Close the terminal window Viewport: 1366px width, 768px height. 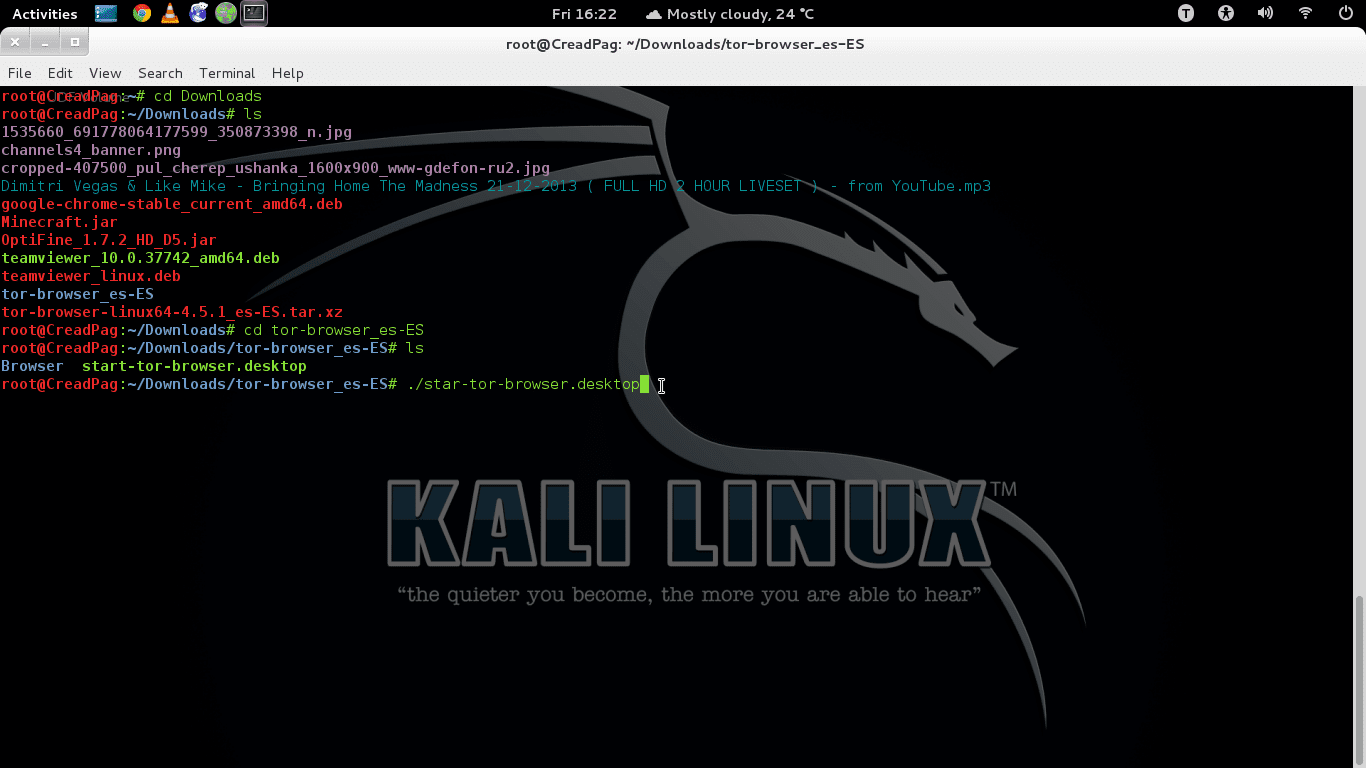[16, 42]
